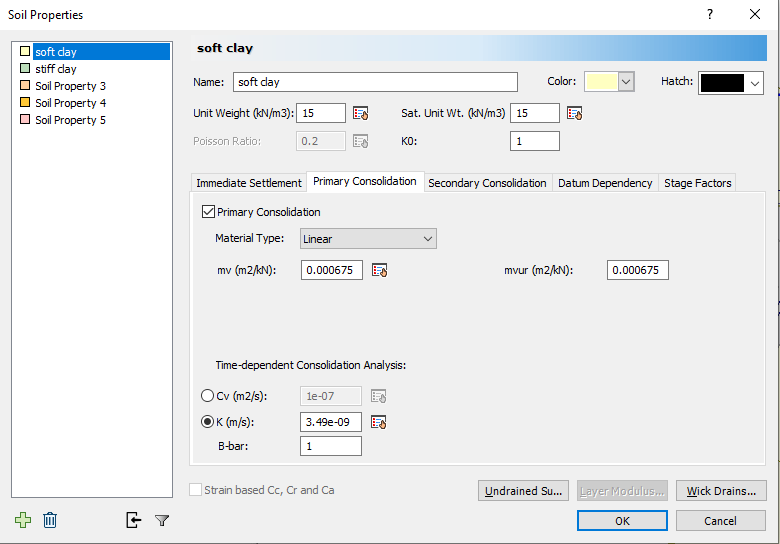The width and height of the screenshot is (780, 544).
Task: Click the black Hatch swatch
Action: point(722,83)
